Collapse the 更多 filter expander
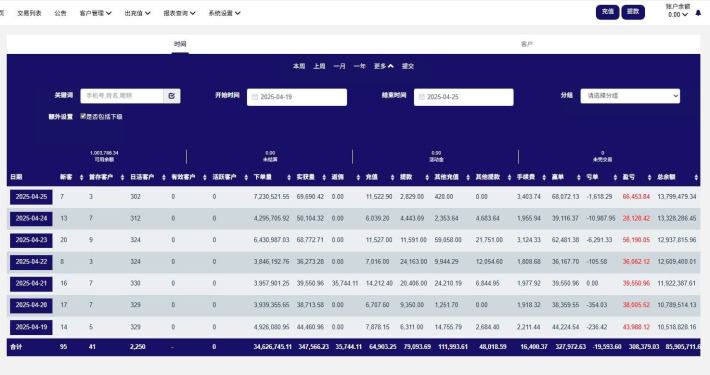The width and height of the screenshot is (710, 375). 384,66
